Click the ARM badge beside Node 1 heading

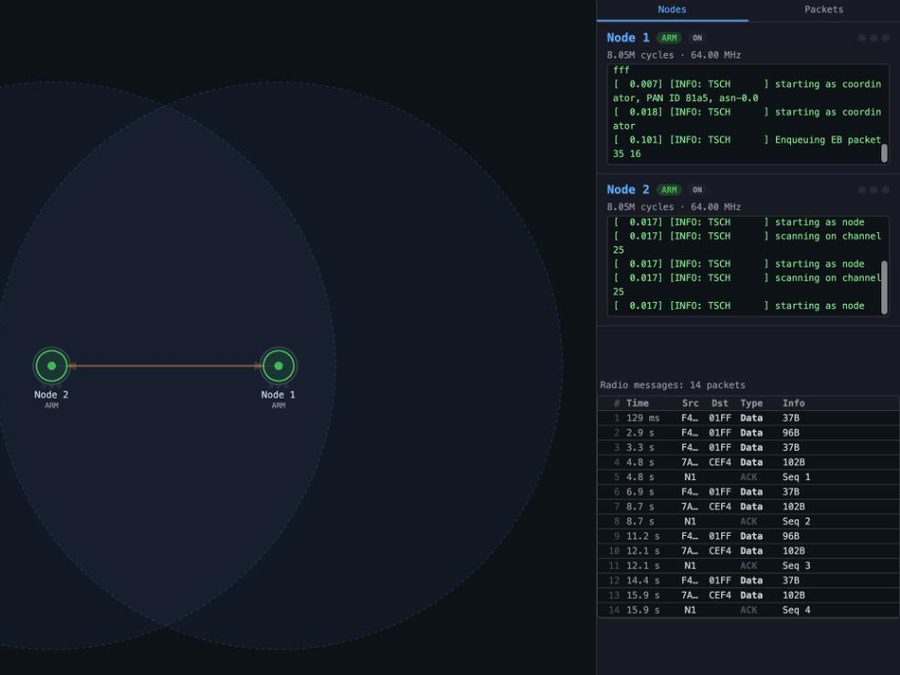669,38
